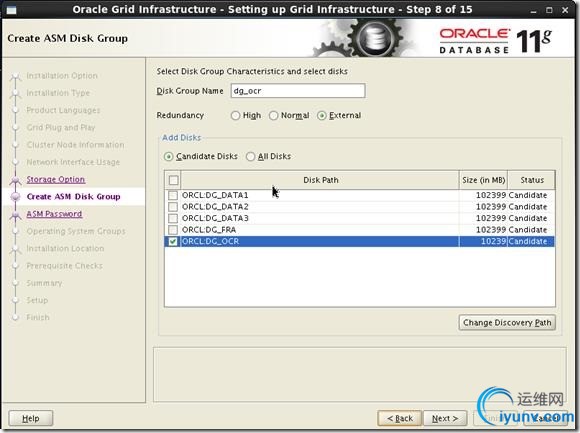
Task: Open the ASM Password step link
Action: [54, 214]
